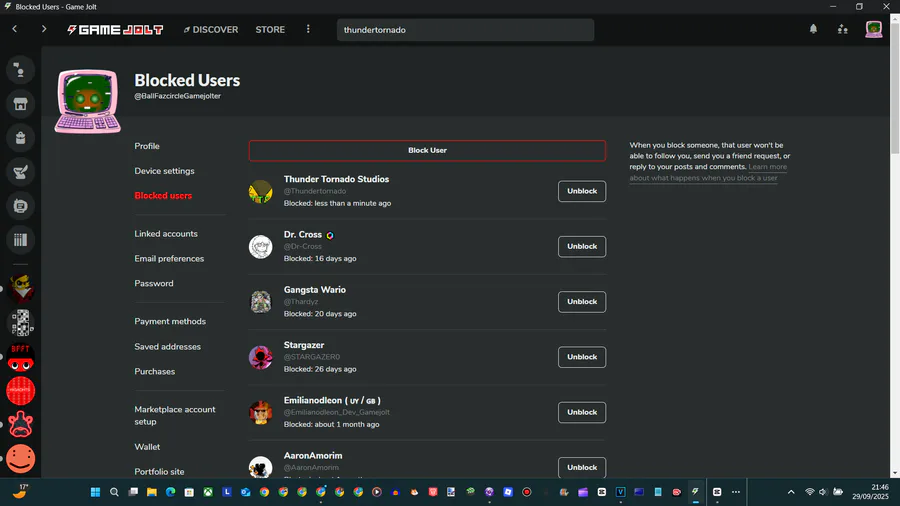Focus the search box containing thundertornado
The height and width of the screenshot is (506, 900).
coord(465,30)
